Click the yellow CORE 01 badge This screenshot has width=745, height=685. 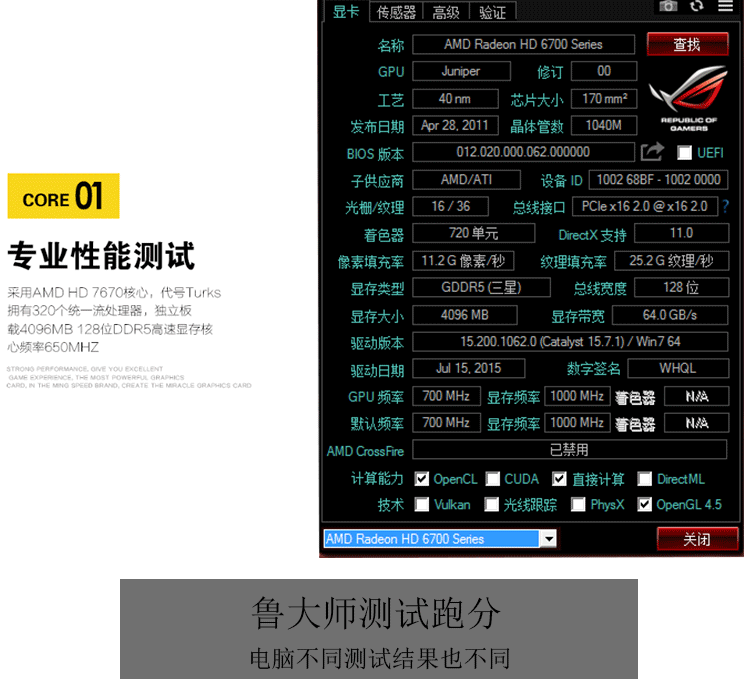[x=63, y=196]
